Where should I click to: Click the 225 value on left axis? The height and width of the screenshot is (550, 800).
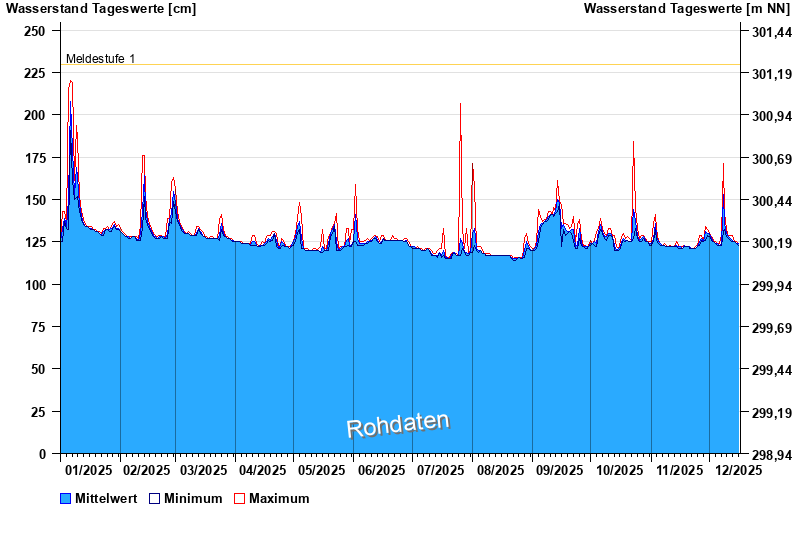35,73
